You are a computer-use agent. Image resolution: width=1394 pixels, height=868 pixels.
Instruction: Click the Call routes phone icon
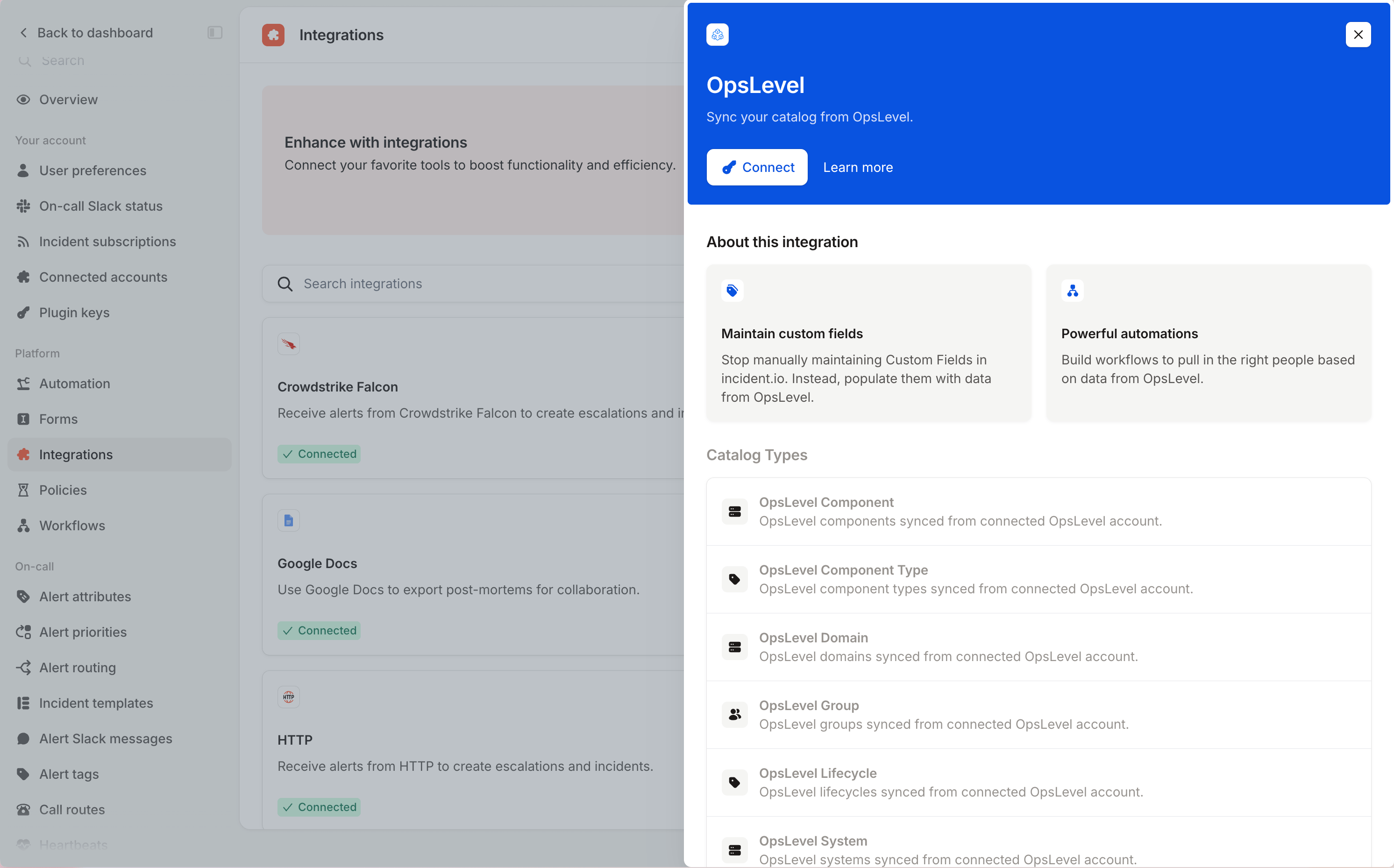tap(23, 810)
